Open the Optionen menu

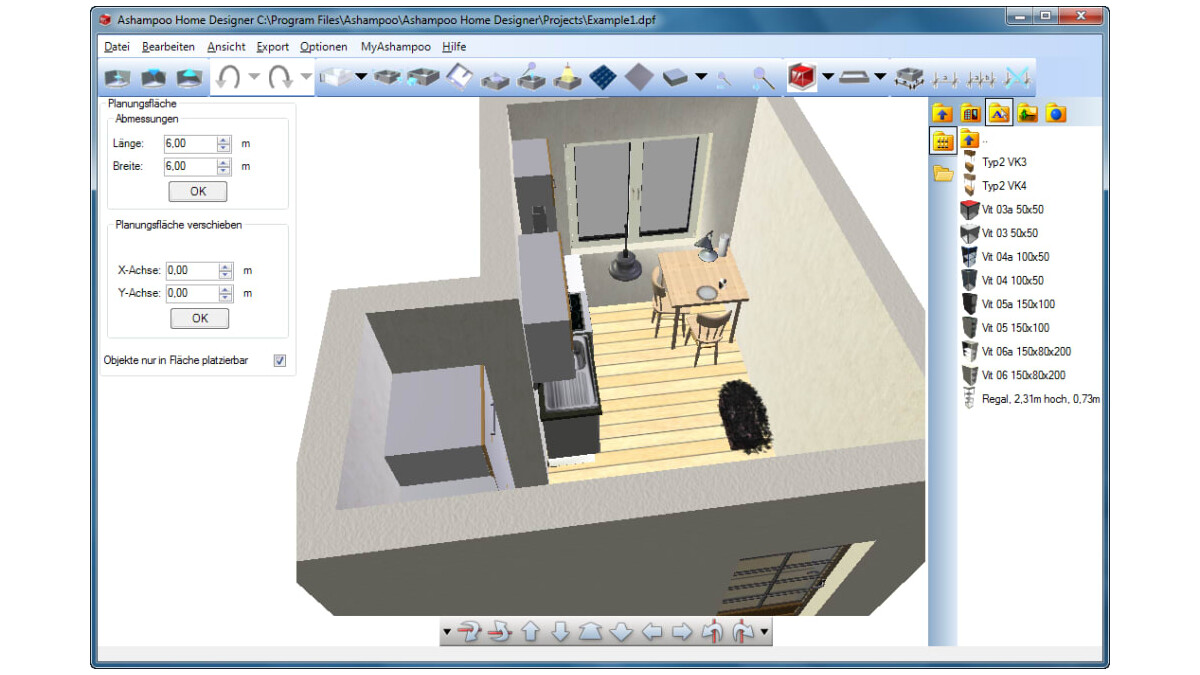(324, 47)
